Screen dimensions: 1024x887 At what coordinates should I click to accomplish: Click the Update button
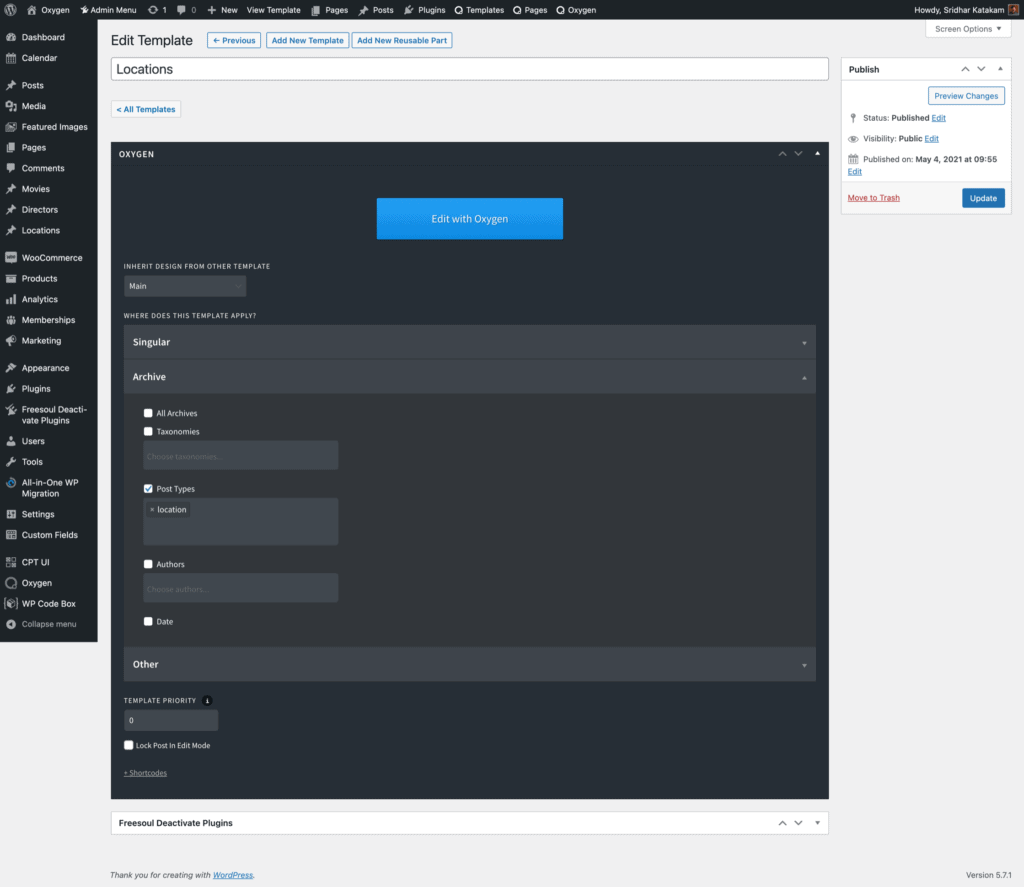[983, 198]
